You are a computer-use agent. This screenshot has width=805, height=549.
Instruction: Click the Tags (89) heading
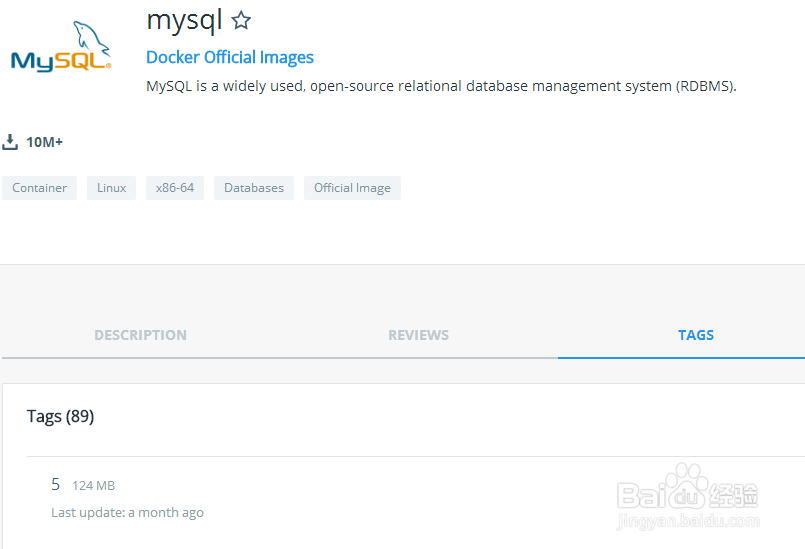tap(60, 416)
